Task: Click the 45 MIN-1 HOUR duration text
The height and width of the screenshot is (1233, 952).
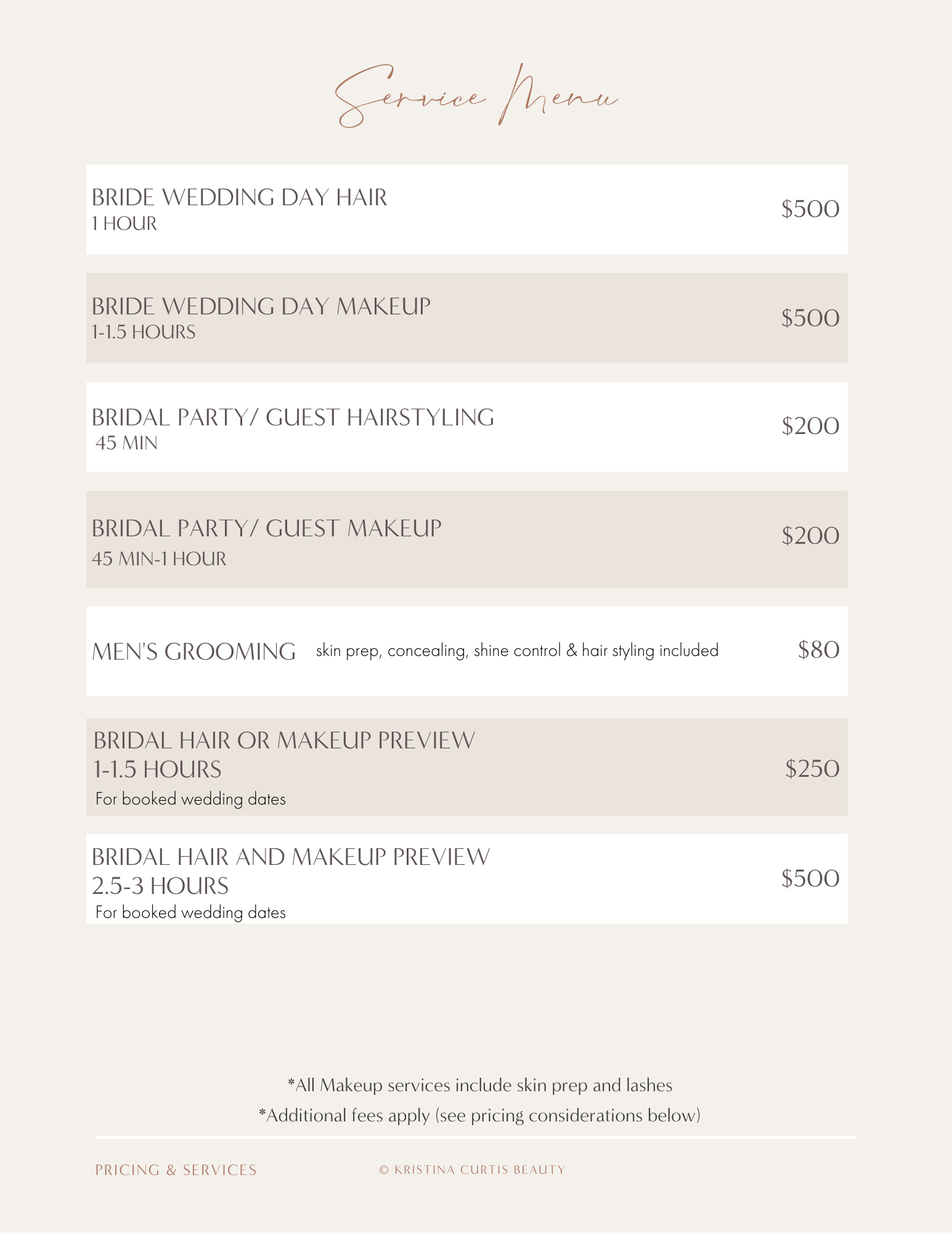Action: 159,559
